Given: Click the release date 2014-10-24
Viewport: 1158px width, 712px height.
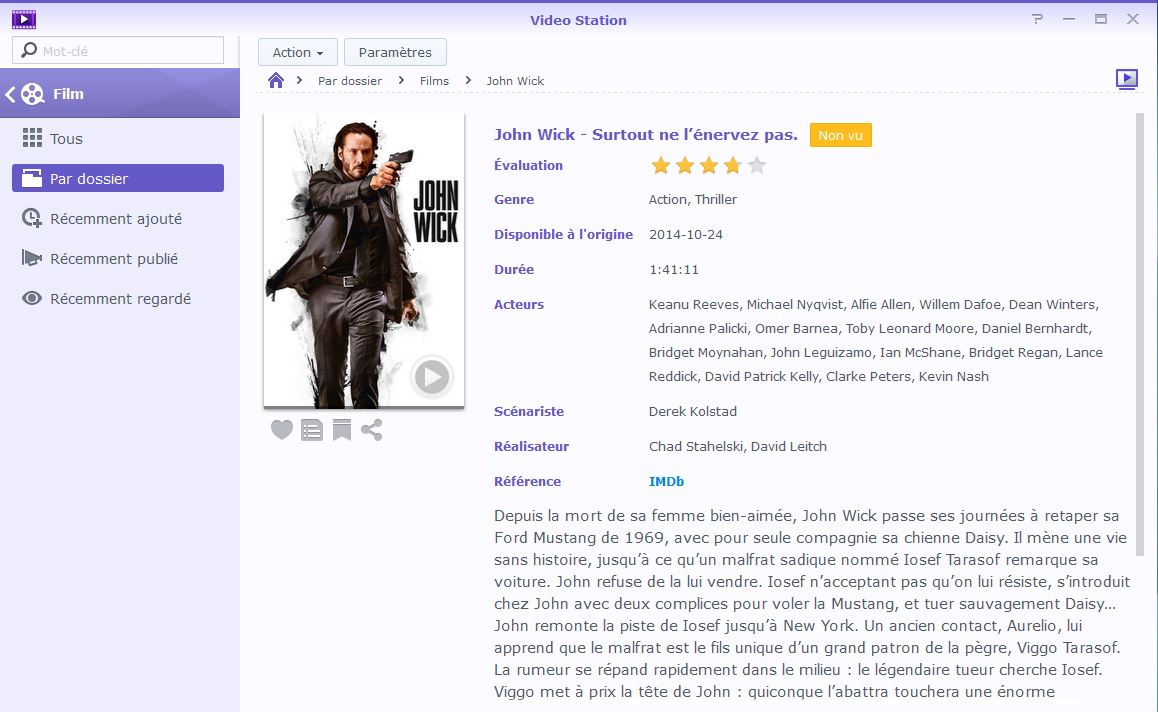Looking at the screenshot, I should (685, 235).
